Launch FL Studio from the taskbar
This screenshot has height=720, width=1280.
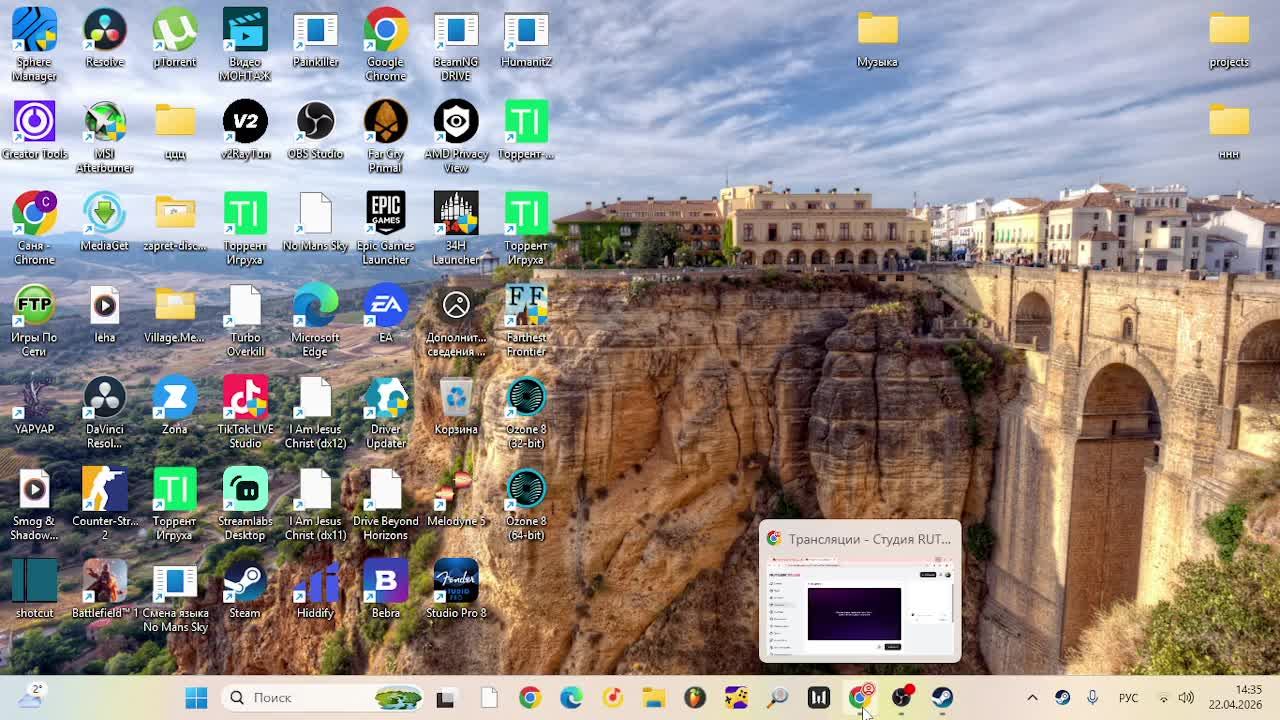tap(694, 698)
